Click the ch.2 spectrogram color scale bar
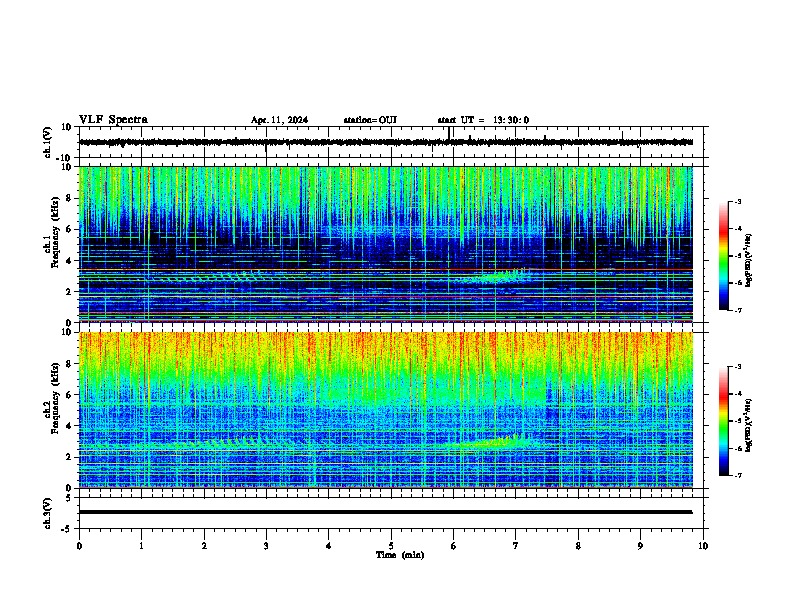This screenshot has width=792, height=612. [x=723, y=421]
